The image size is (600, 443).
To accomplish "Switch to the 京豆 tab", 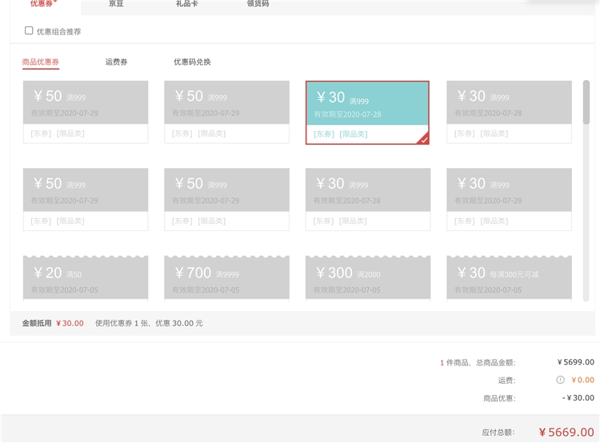I will 116,4.
